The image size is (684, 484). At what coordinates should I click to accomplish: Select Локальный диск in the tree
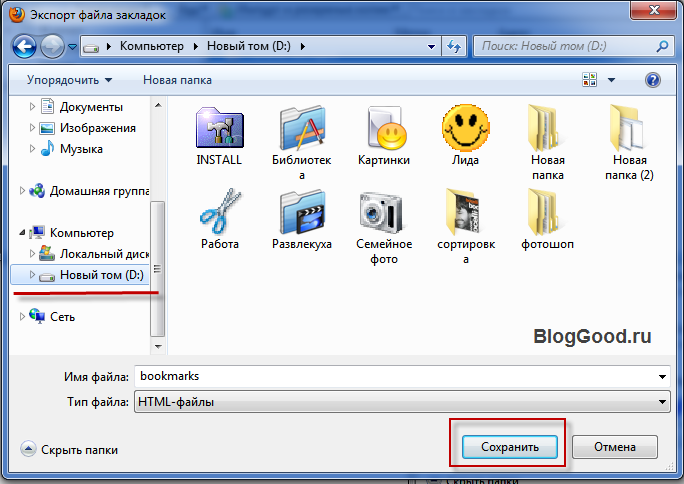[x=104, y=254]
